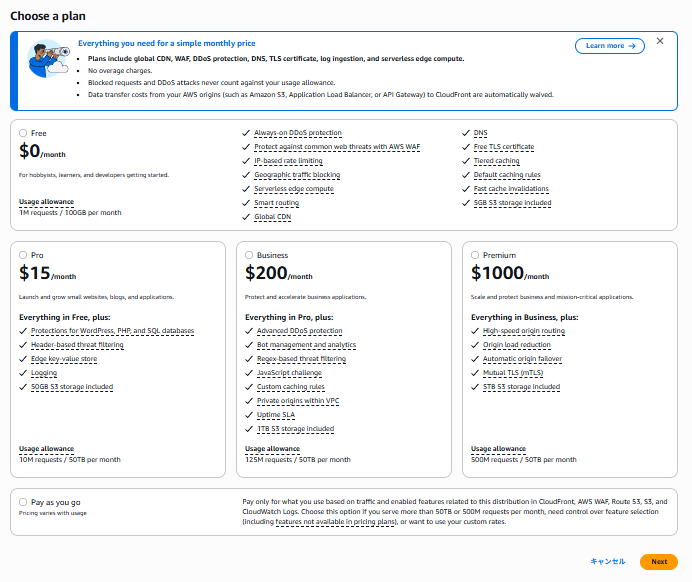Viewport: 692px width, 582px height.
Task: Click the キャンセル cancel button
Action: tap(608, 562)
